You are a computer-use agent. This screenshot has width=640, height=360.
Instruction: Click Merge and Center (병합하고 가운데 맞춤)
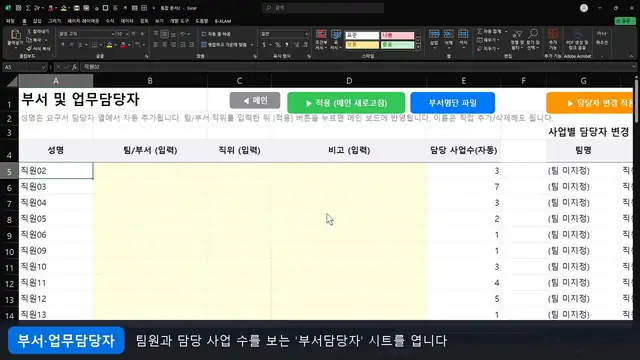tap(224, 44)
